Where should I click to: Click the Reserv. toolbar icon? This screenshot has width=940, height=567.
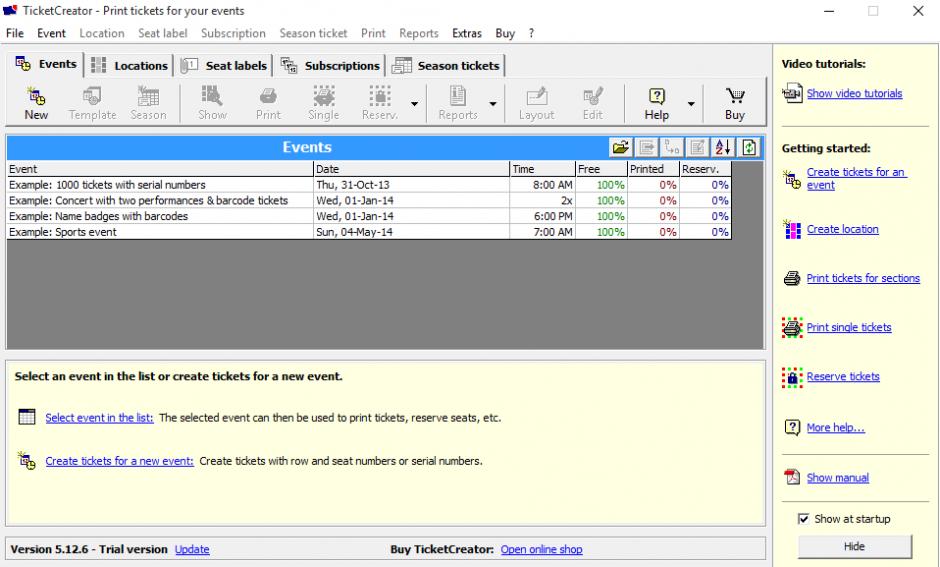click(380, 96)
